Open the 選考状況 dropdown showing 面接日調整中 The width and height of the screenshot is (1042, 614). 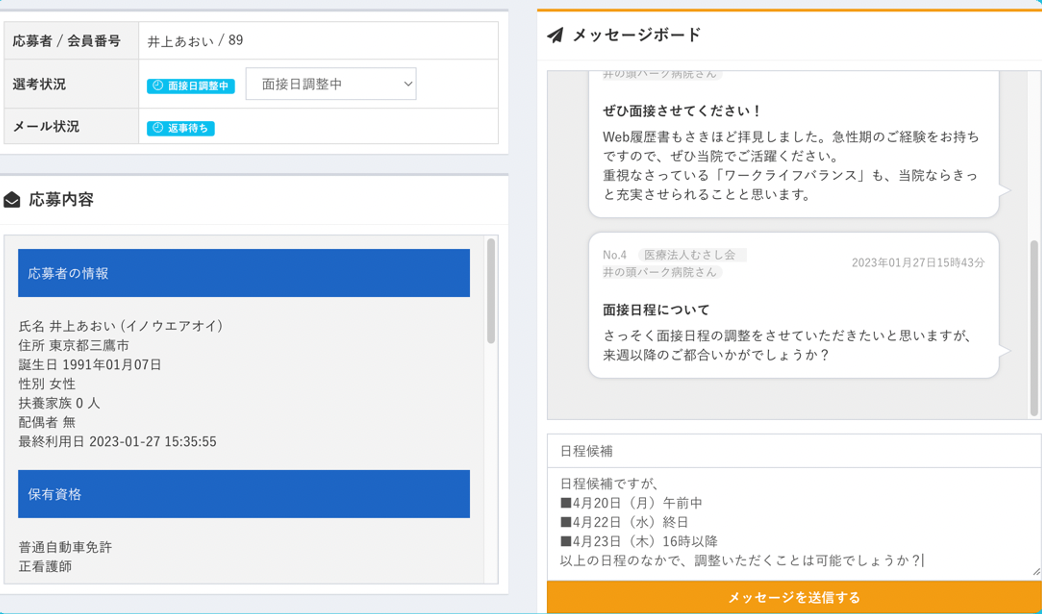coord(330,85)
